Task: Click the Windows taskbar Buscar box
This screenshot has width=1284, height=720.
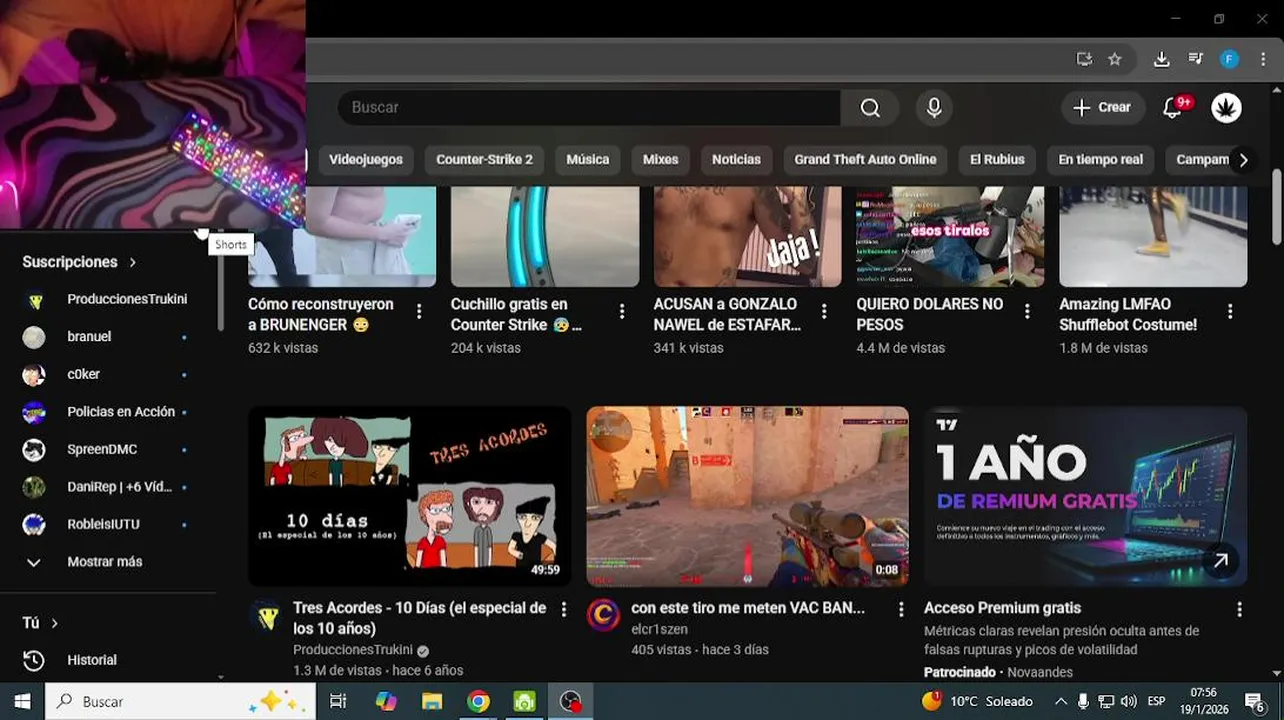Action: pyautogui.click(x=180, y=702)
